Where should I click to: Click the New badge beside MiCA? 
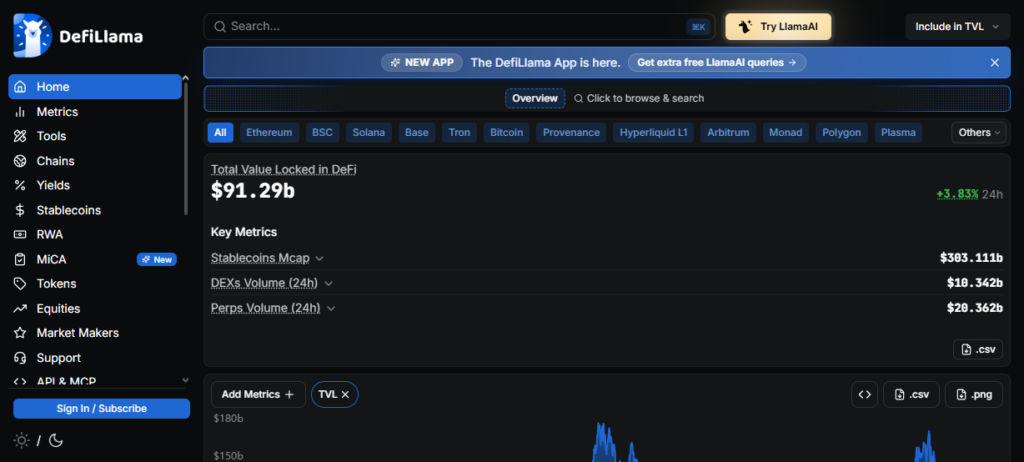[157, 259]
